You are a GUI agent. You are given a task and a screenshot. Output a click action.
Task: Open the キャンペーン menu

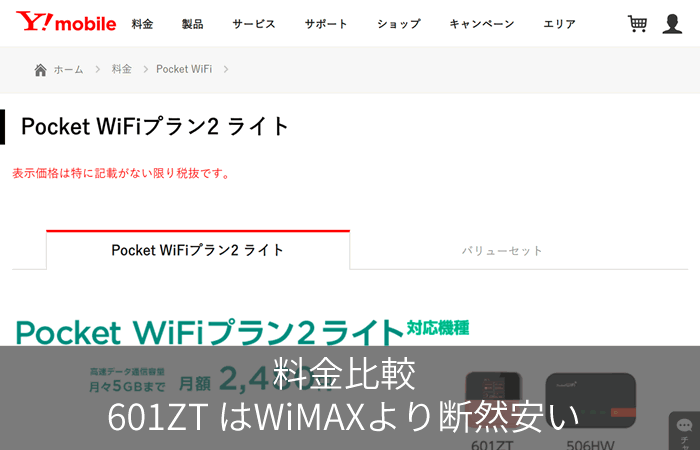(482, 24)
